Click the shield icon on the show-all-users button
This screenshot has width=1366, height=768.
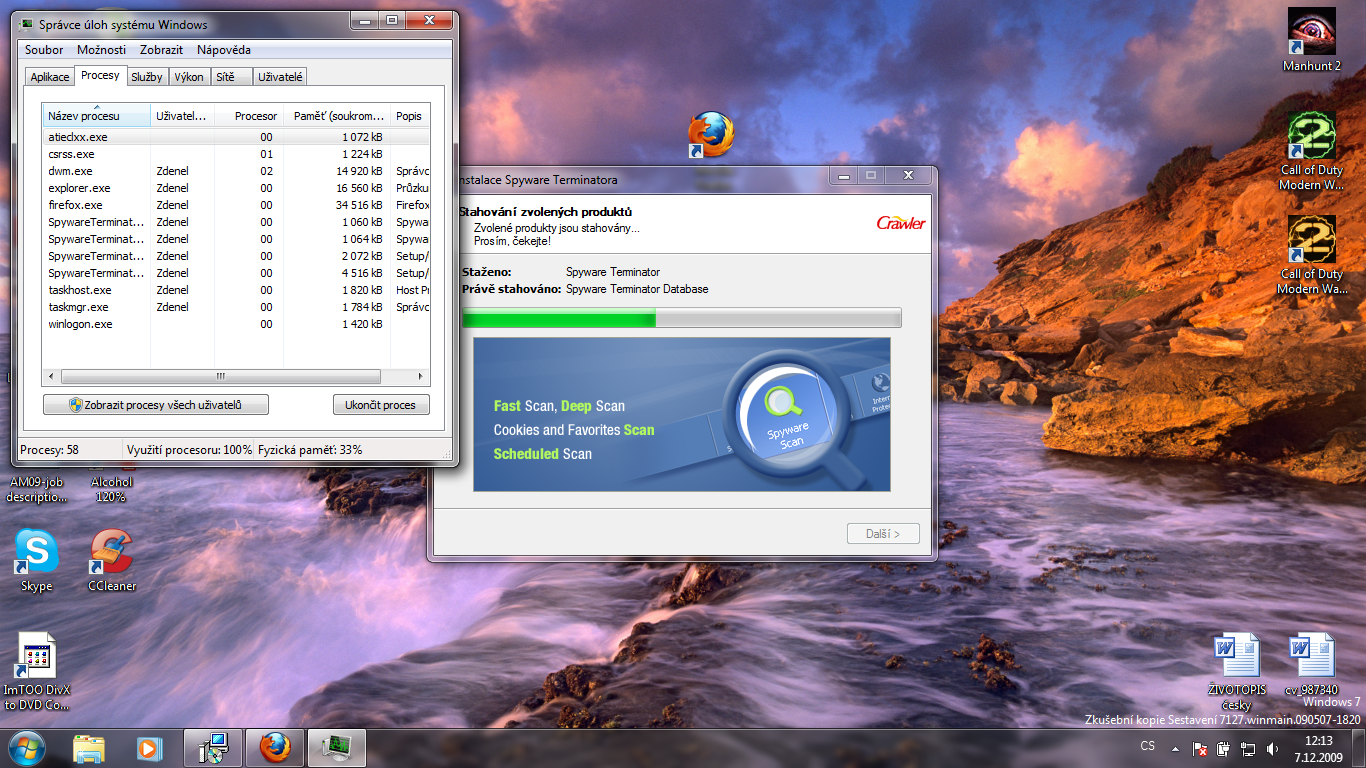pyautogui.click(x=75, y=405)
